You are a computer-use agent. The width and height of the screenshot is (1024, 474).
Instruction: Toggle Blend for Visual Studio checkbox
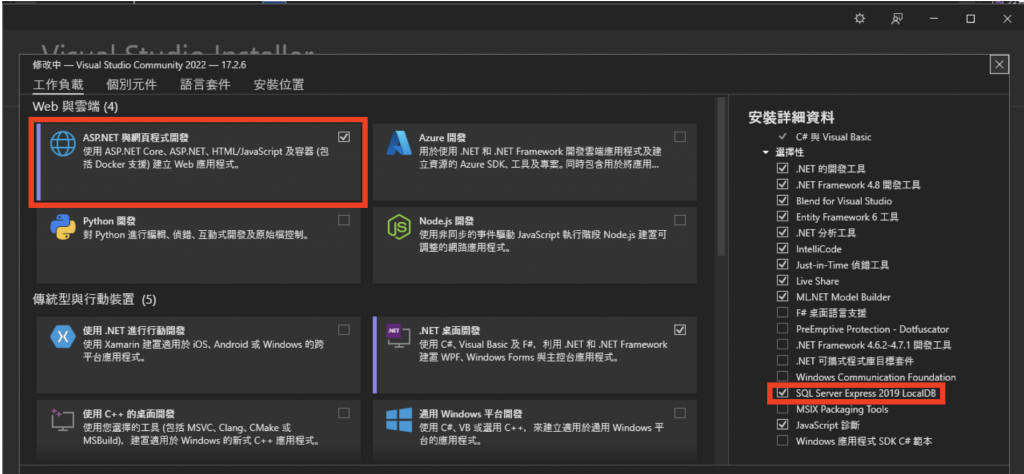782,201
